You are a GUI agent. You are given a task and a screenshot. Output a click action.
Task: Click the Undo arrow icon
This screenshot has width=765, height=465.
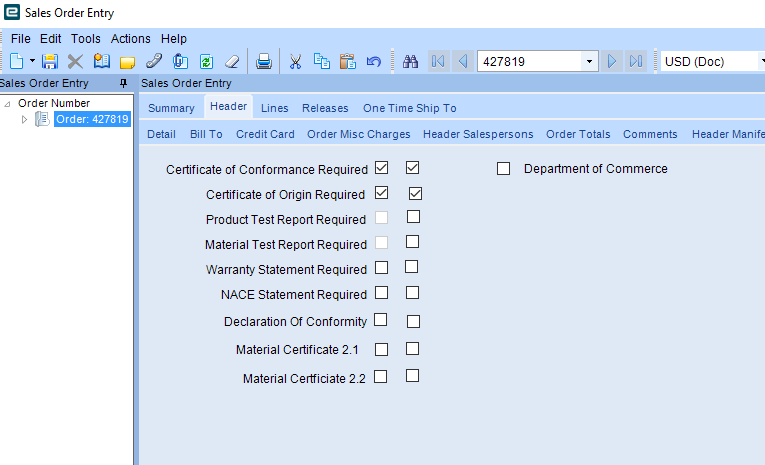tap(374, 62)
